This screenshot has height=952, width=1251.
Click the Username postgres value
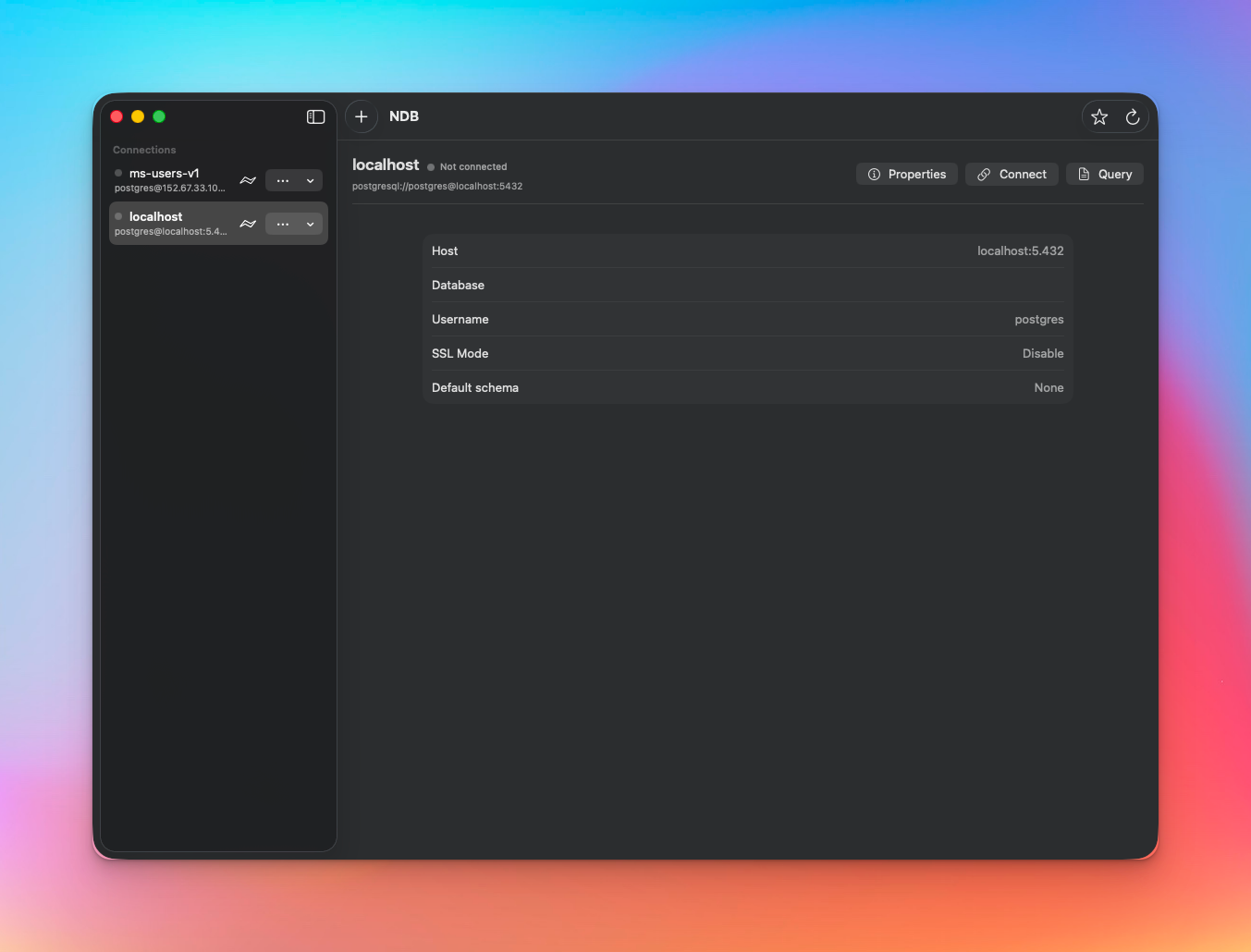point(1038,319)
